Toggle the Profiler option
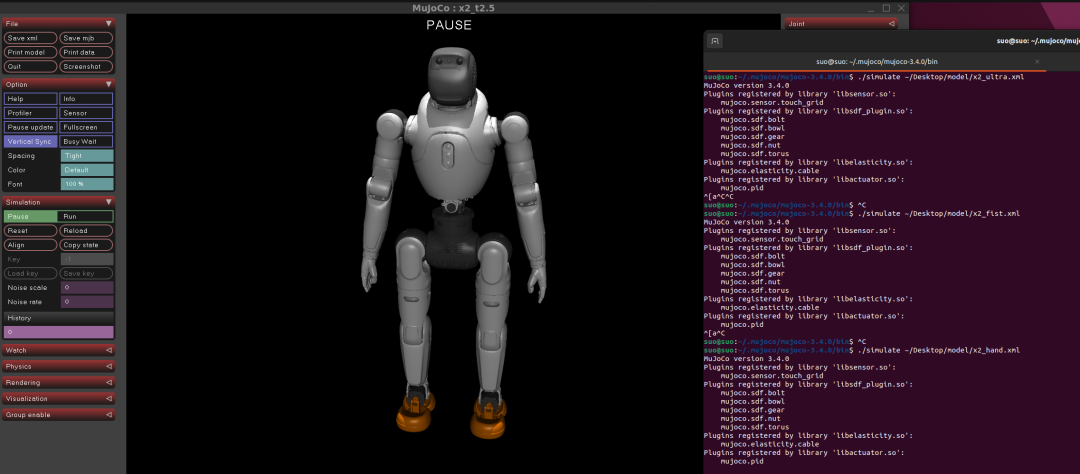The image size is (1080, 474). (x=30, y=113)
